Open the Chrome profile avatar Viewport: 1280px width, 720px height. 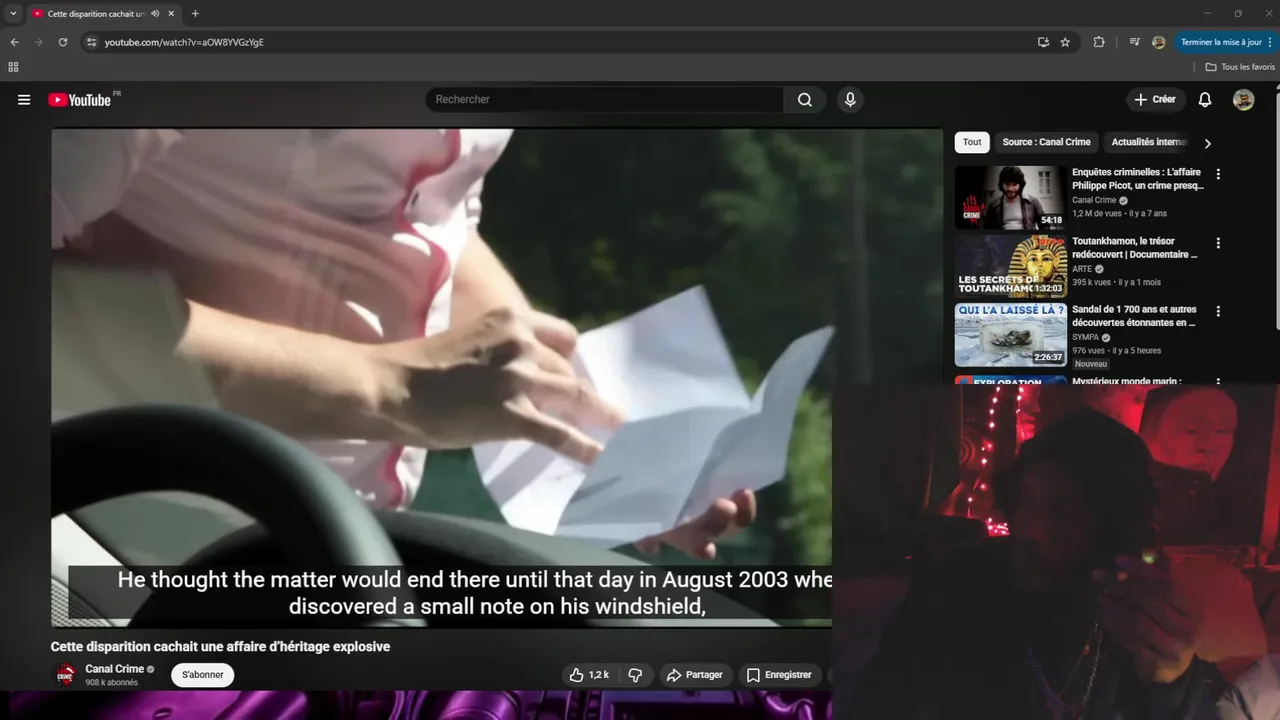point(1158,42)
